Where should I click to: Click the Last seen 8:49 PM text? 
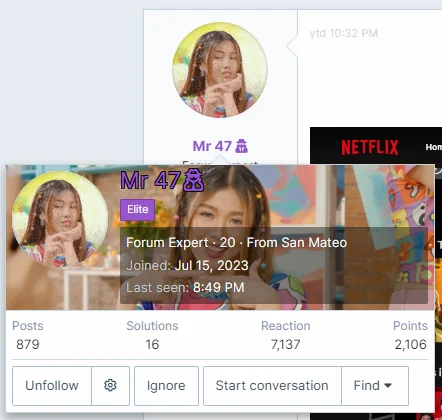[x=185, y=288]
